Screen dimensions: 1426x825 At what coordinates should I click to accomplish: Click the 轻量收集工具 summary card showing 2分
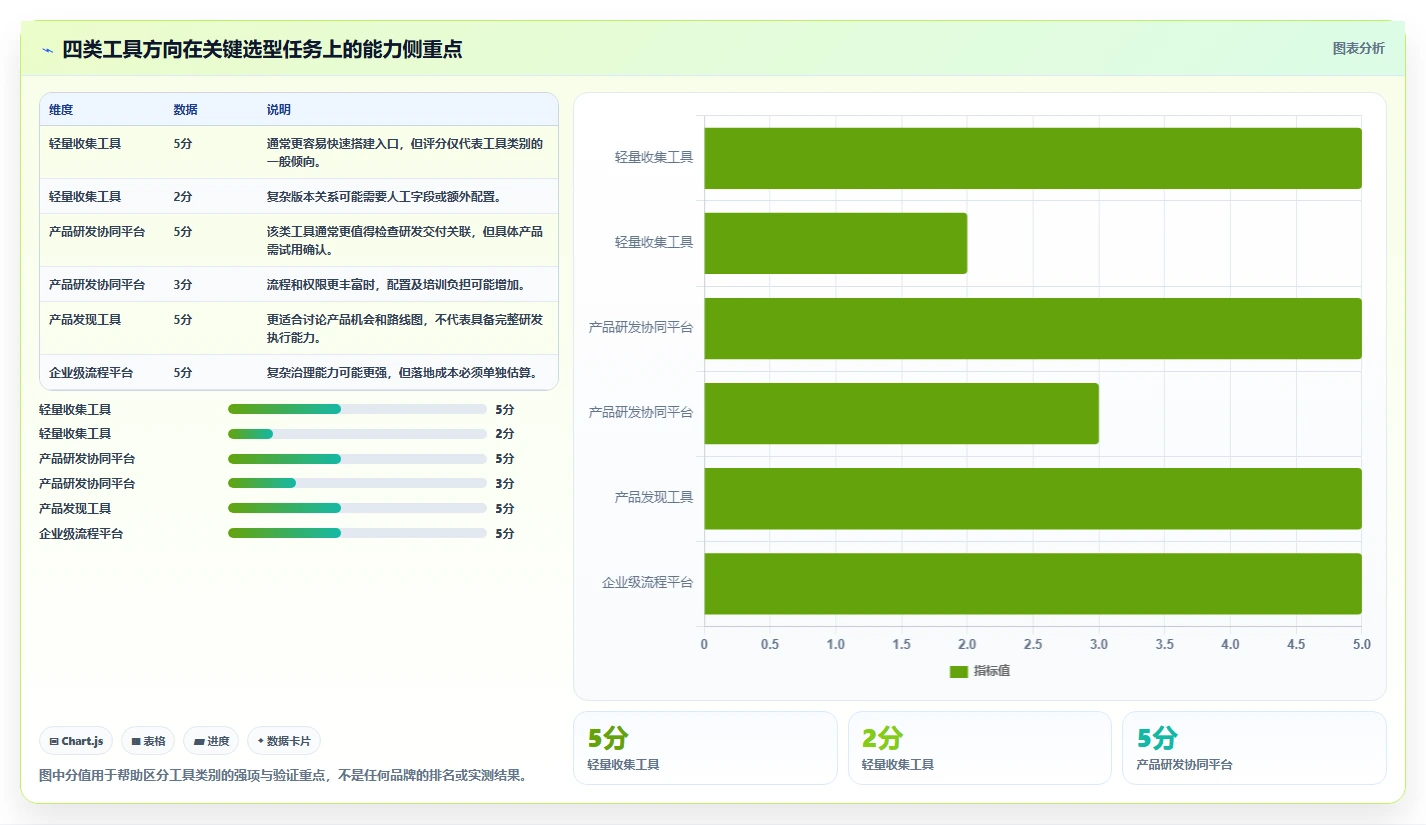point(979,748)
